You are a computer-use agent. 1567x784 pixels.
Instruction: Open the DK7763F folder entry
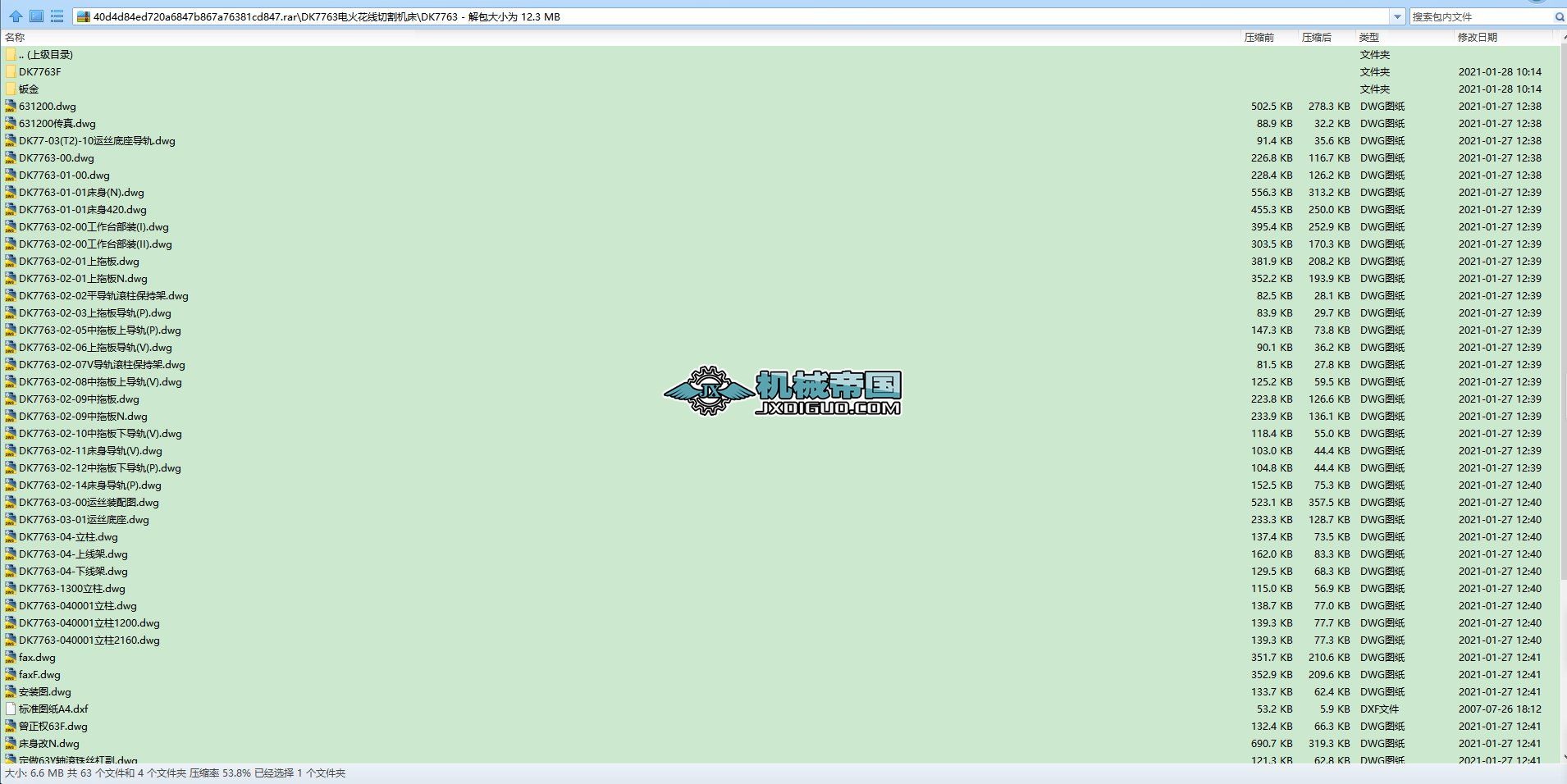[40, 71]
